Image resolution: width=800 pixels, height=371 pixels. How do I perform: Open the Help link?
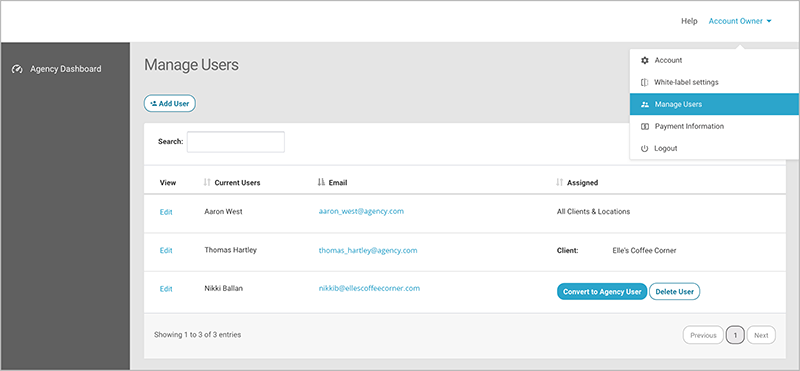689,21
